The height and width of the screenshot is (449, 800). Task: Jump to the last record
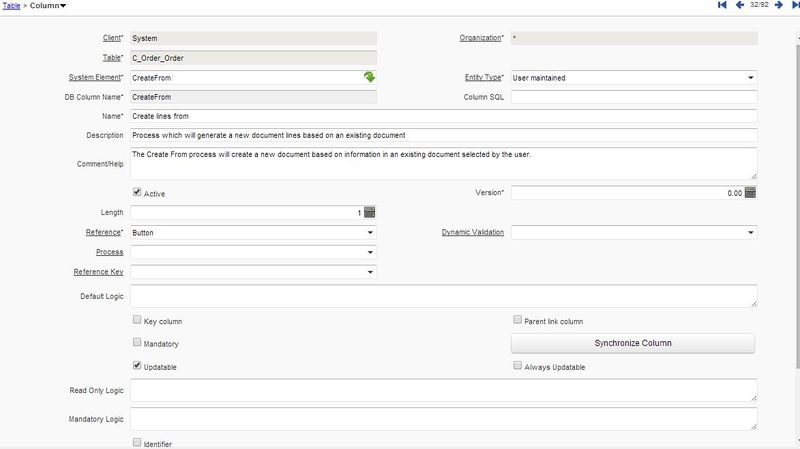point(794,6)
